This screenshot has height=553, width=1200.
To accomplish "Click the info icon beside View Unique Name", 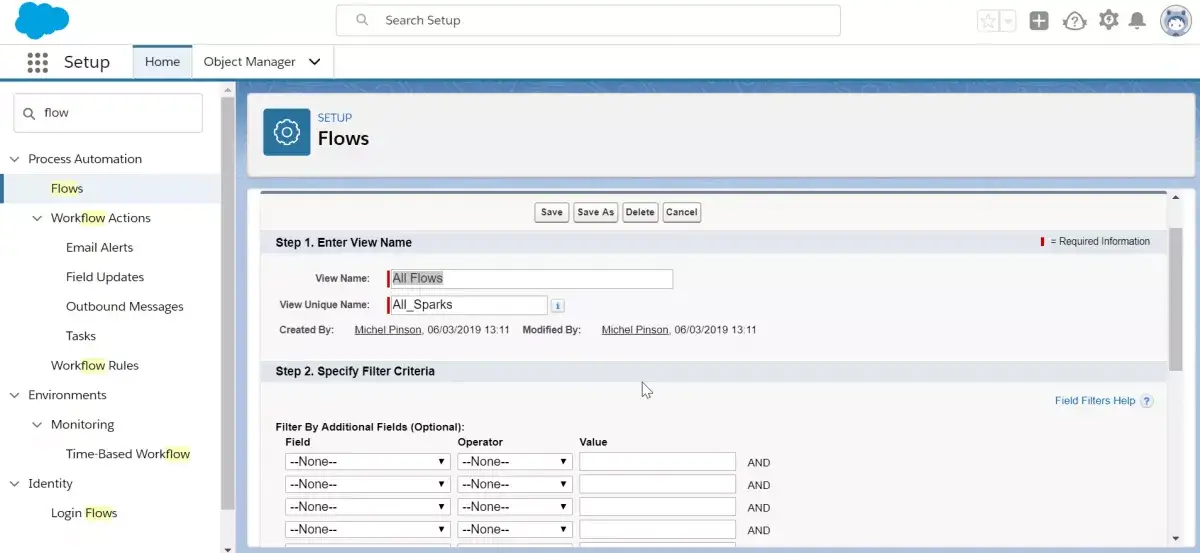I will (x=558, y=305).
